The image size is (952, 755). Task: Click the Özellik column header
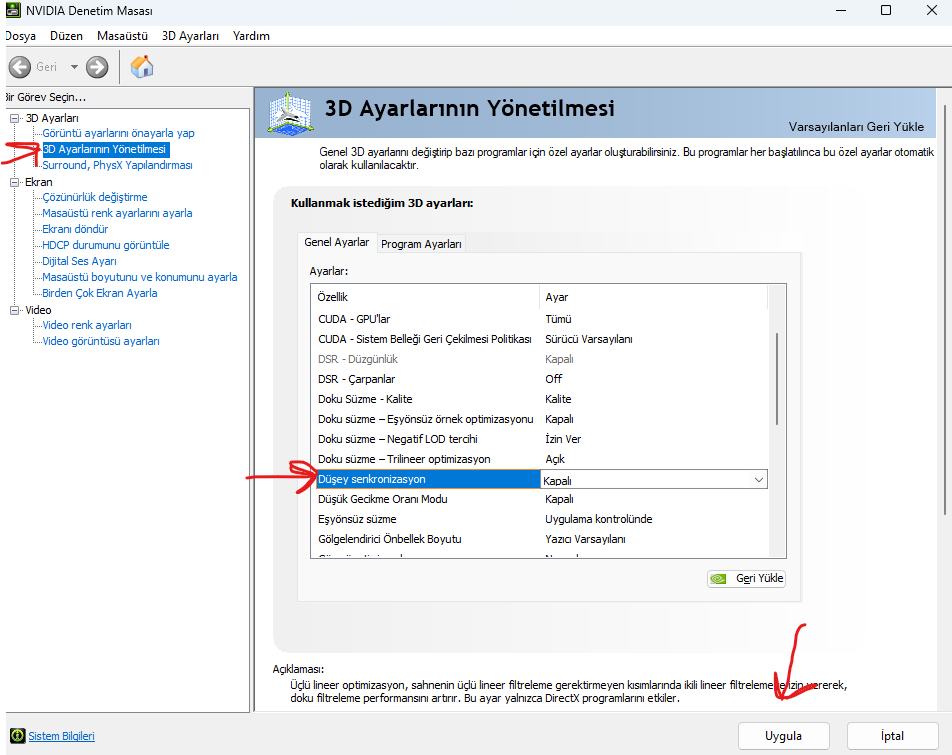coord(425,297)
